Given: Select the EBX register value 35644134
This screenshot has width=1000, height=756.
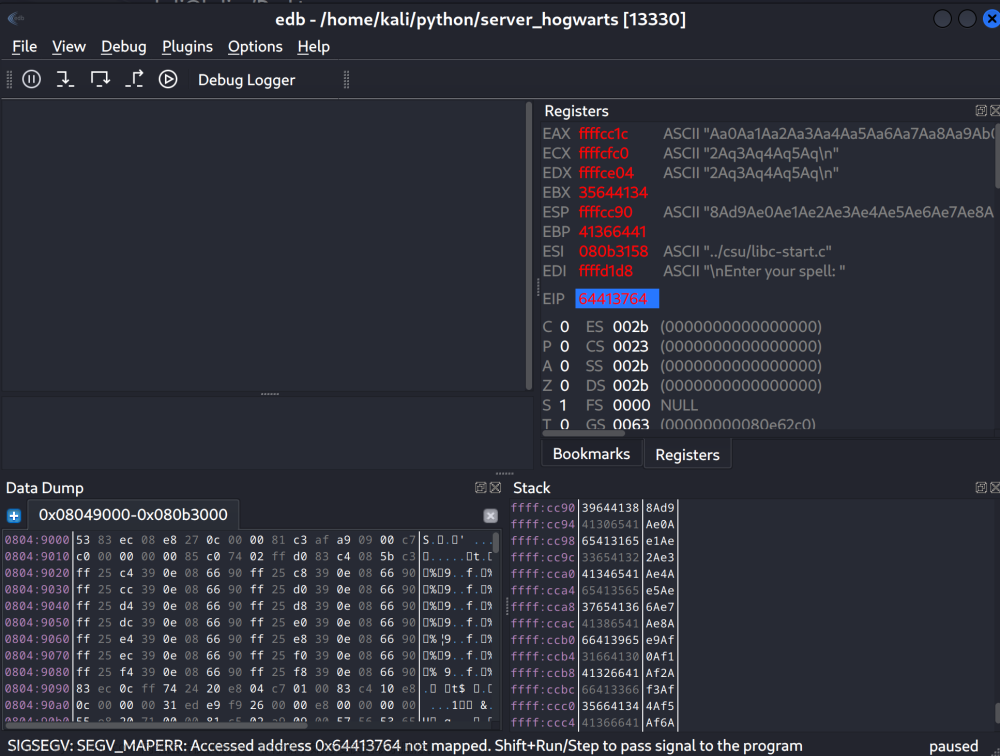Looking at the screenshot, I should (x=613, y=193).
